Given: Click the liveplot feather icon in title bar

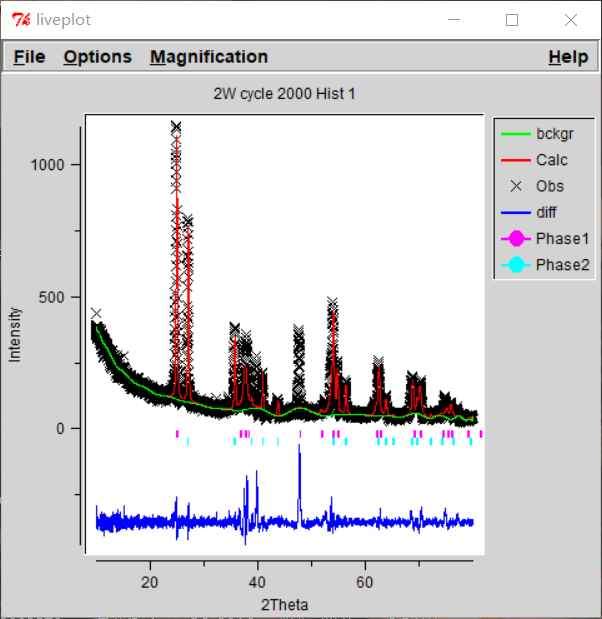Looking at the screenshot, I should 20,19.
